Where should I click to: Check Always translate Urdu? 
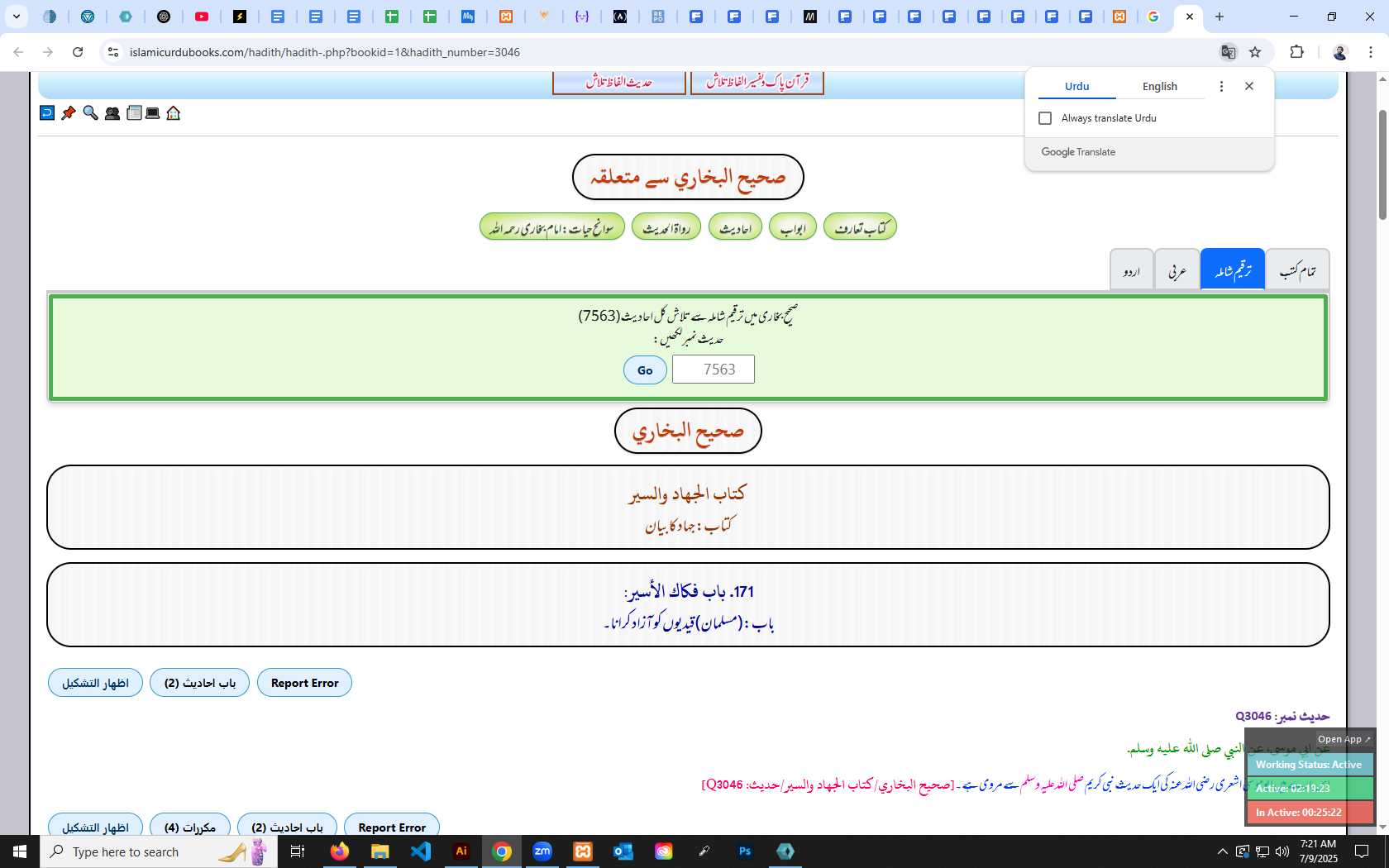1045,118
